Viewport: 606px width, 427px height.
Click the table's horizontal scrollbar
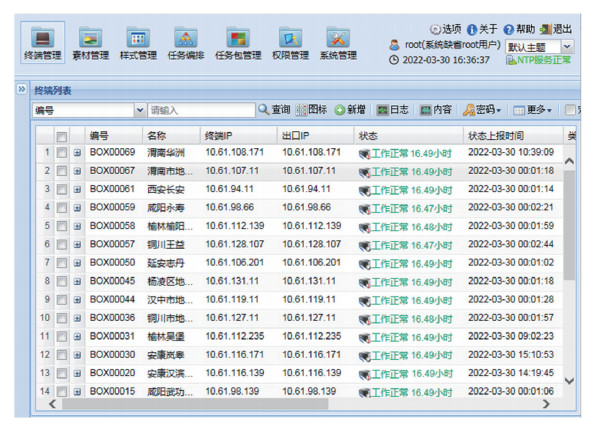(300, 404)
